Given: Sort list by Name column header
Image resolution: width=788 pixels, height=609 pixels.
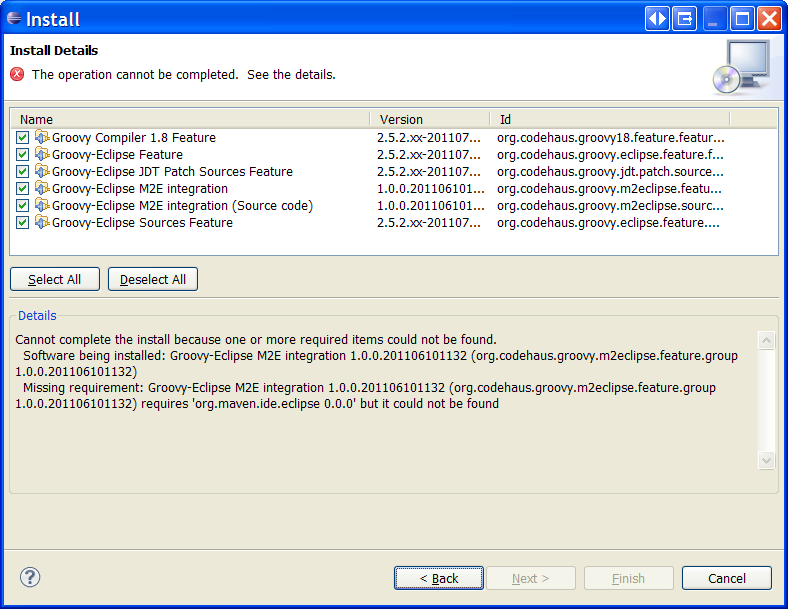Looking at the screenshot, I should 190,119.
